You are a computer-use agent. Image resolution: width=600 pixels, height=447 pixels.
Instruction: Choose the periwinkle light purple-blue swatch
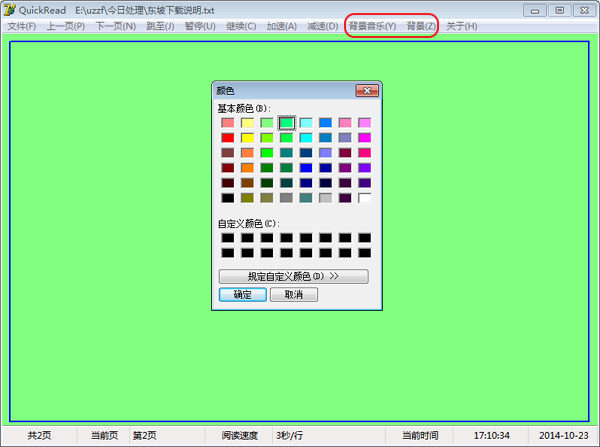tap(326, 153)
